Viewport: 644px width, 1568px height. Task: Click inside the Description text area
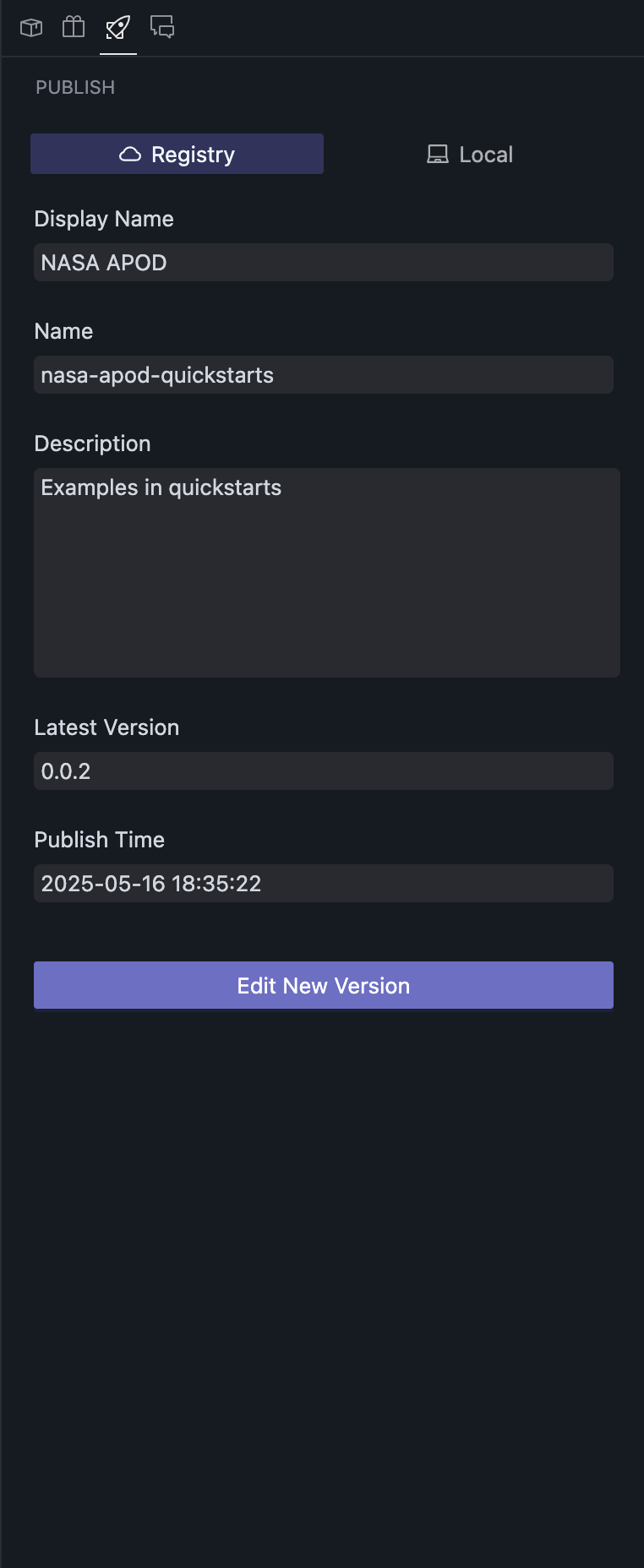pos(326,573)
